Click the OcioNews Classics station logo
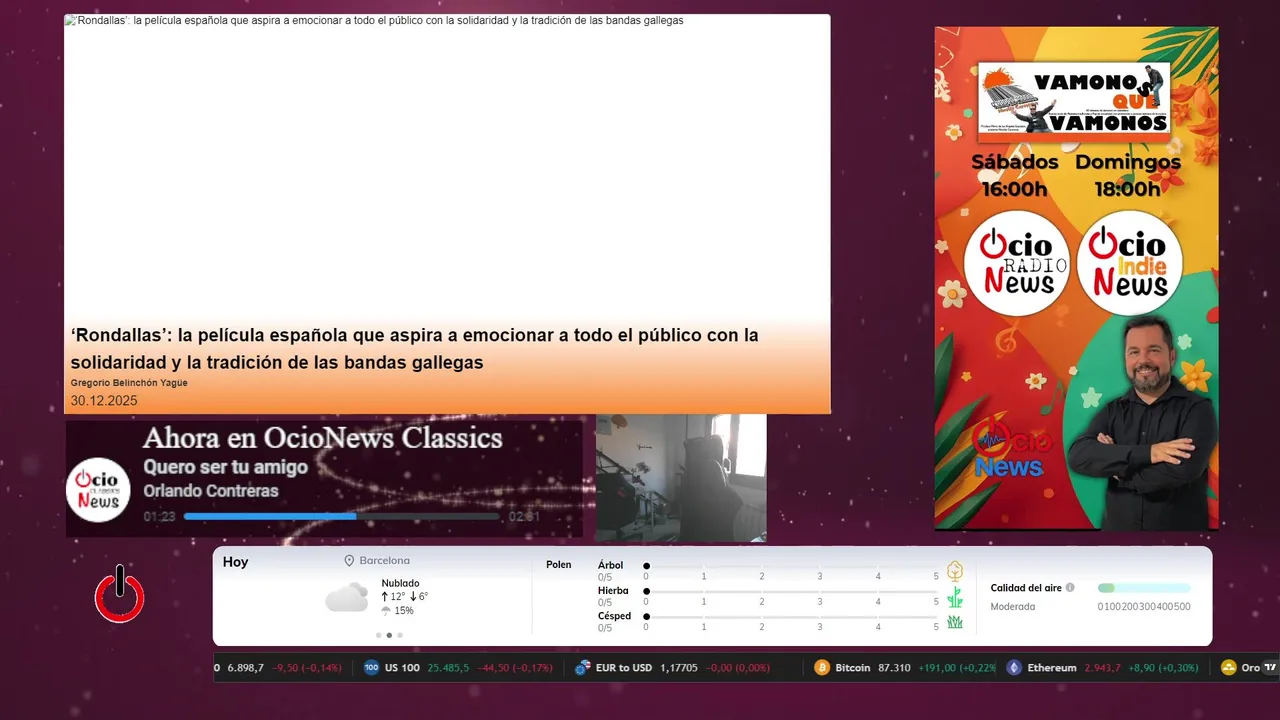Image resolution: width=1280 pixels, height=720 pixels. 98,490
